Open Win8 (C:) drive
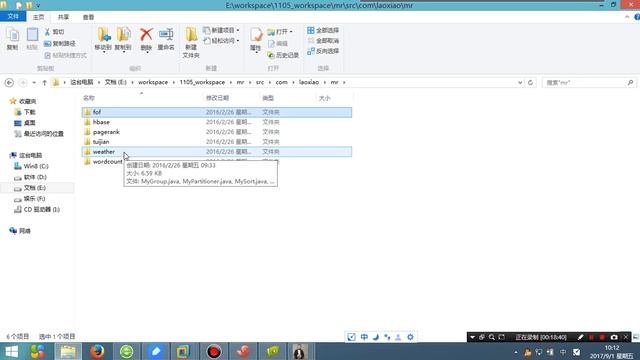Viewport: 640px width, 360px height. (31, 166)
